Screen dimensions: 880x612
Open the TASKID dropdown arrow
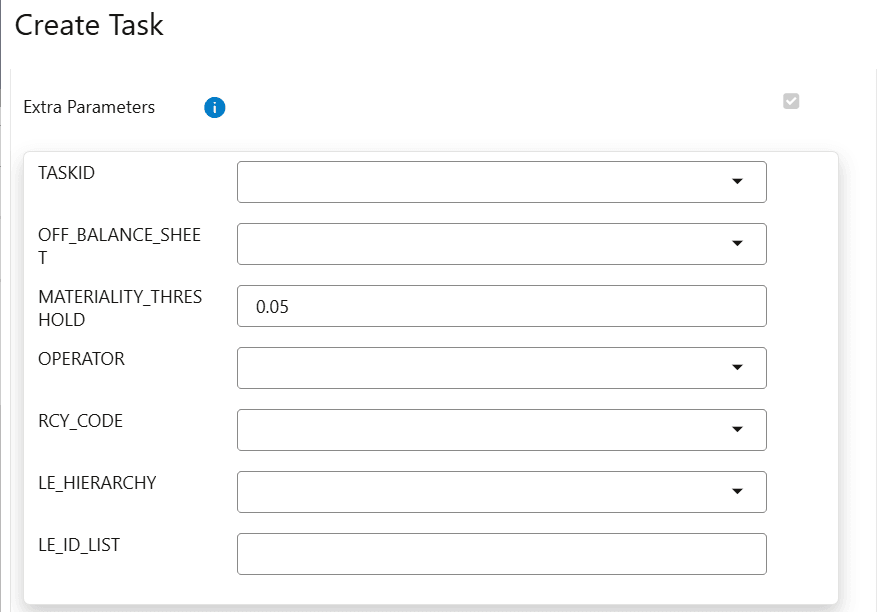tap(738, 182)
